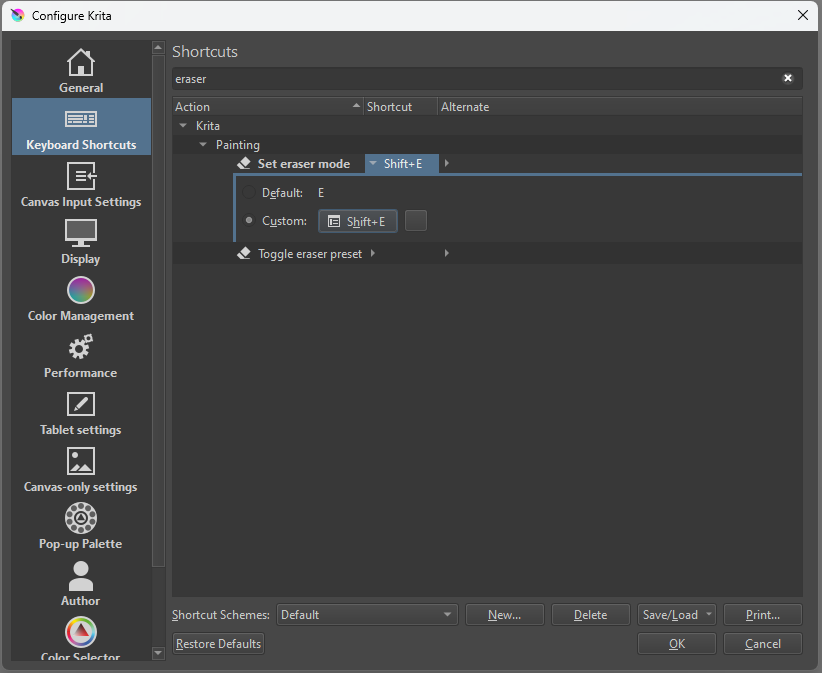Viewport: 822px width, 673px height.
Task: Open the Canvas-only settings page
Action: [81, 470]
